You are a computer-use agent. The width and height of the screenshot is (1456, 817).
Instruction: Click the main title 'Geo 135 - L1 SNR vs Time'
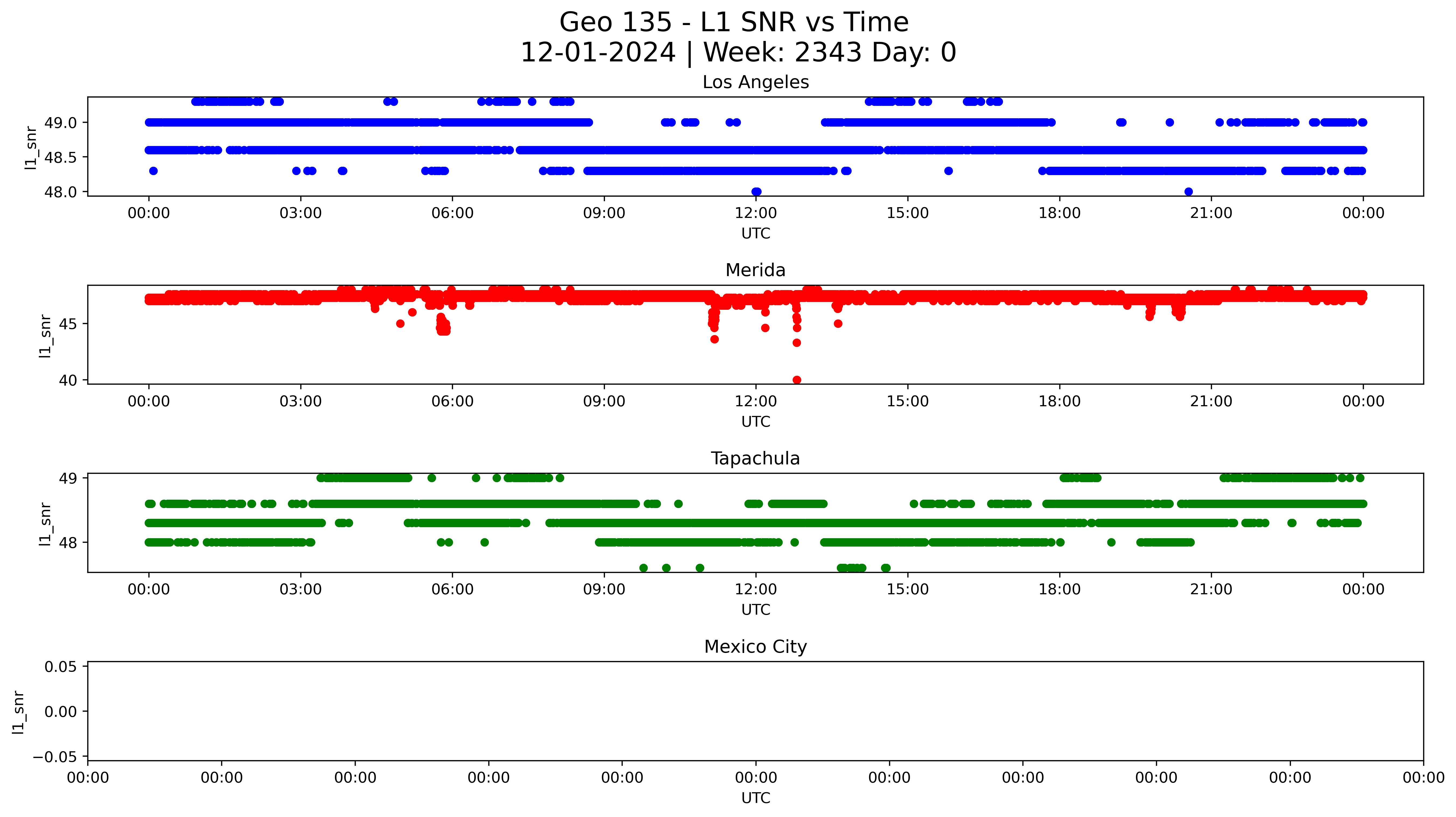pos(734,23)
